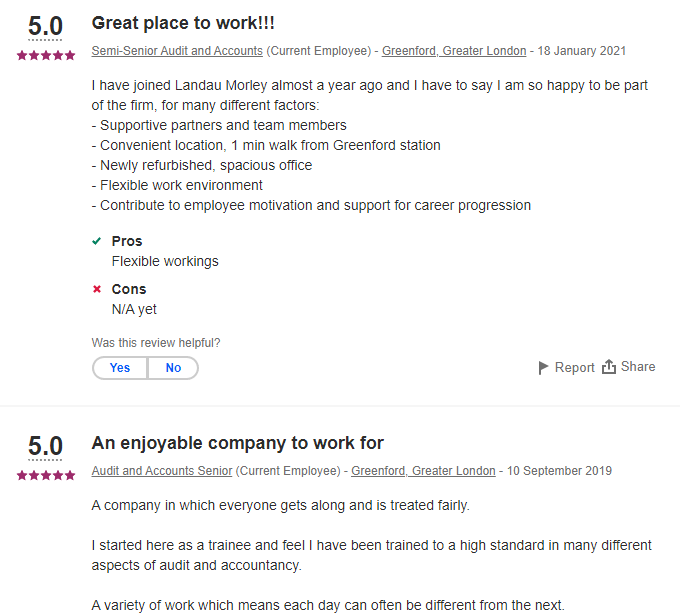The width and height of the screenshot is (687, 616).
Task: Click the star rating under second 5.0
Action: pos(46,476)
